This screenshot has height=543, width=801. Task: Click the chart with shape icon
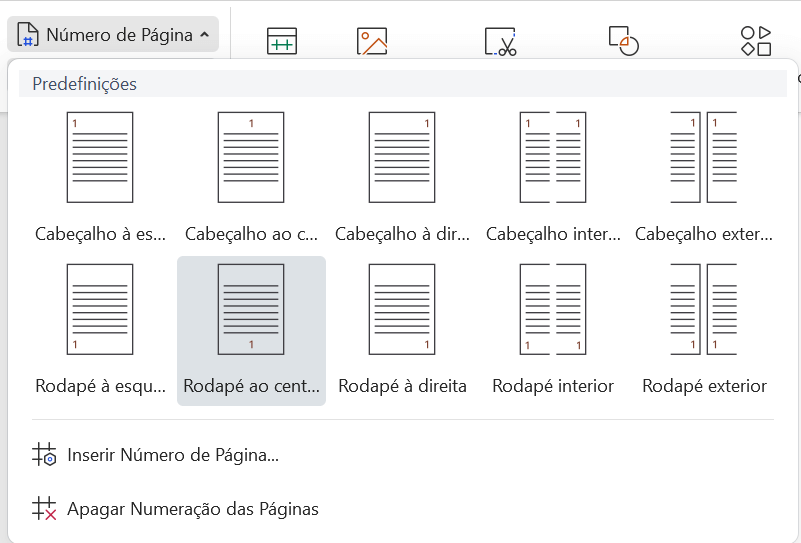(x=624, y=41)
